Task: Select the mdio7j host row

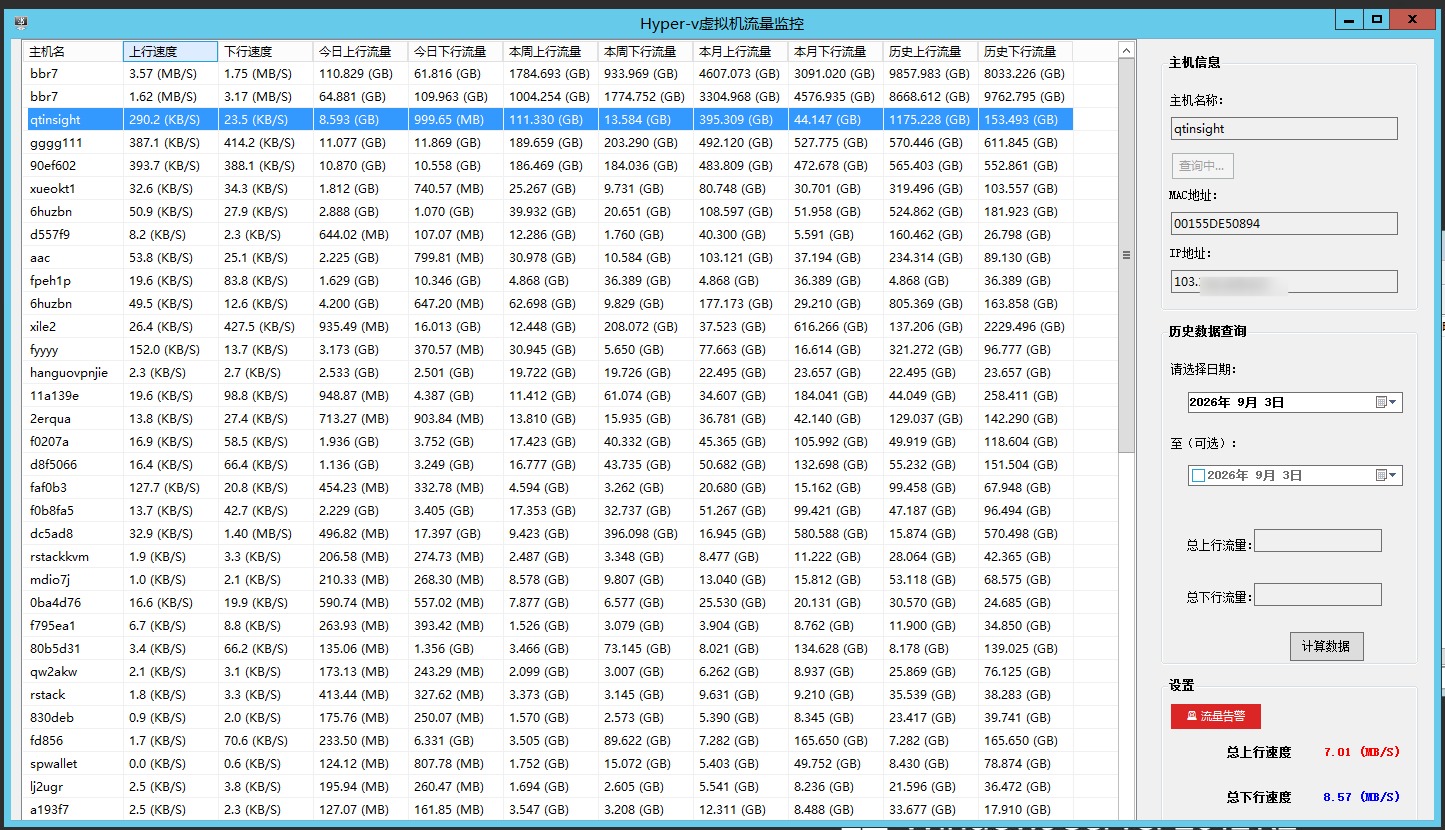Action: pos(549,580)
